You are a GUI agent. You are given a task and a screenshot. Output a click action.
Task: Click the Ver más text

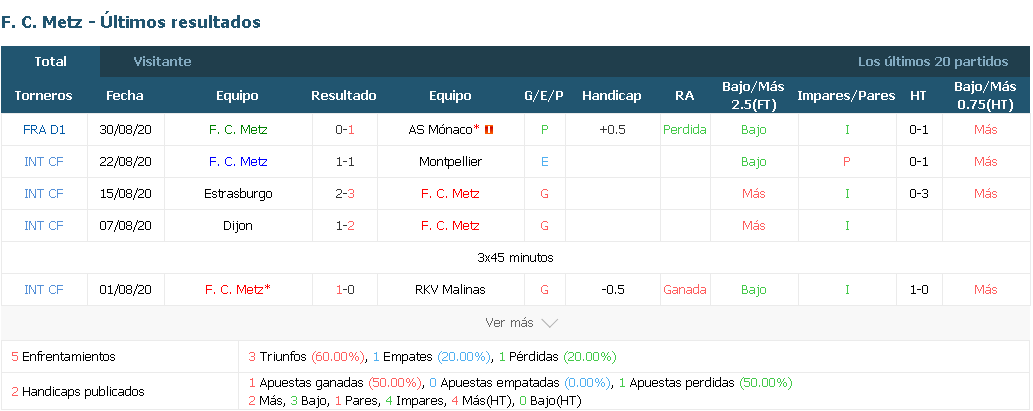(509, 323)
